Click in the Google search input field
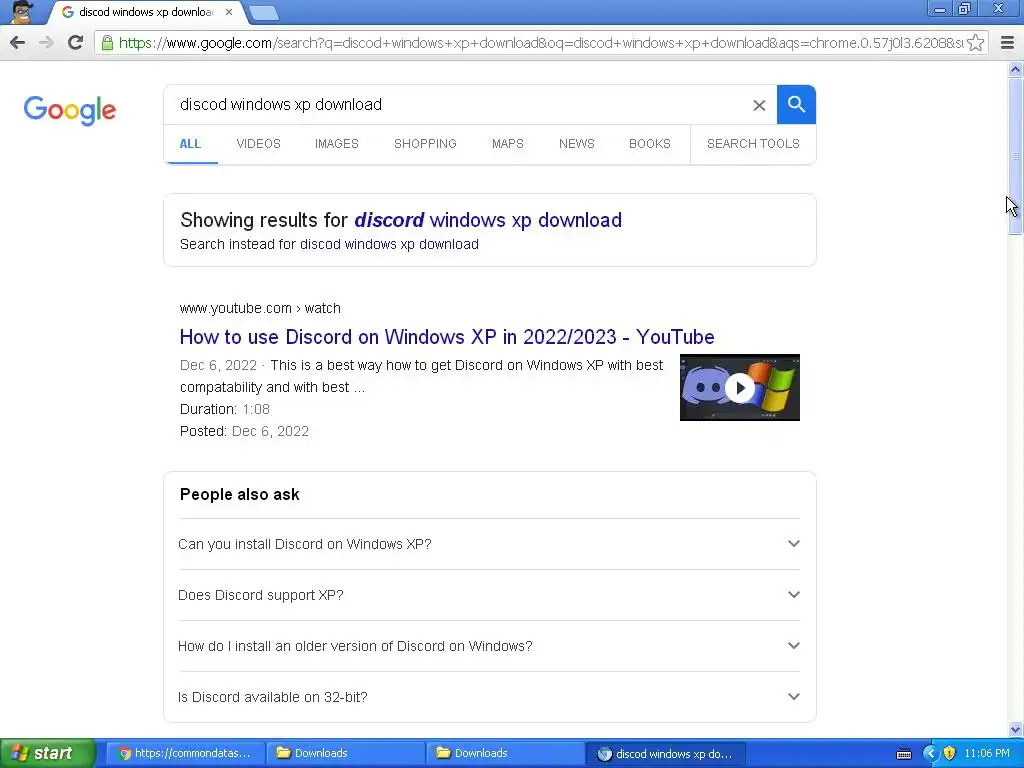Image resolution: width=1024 pixels, height=768 pixels. (x=457, y=104)
